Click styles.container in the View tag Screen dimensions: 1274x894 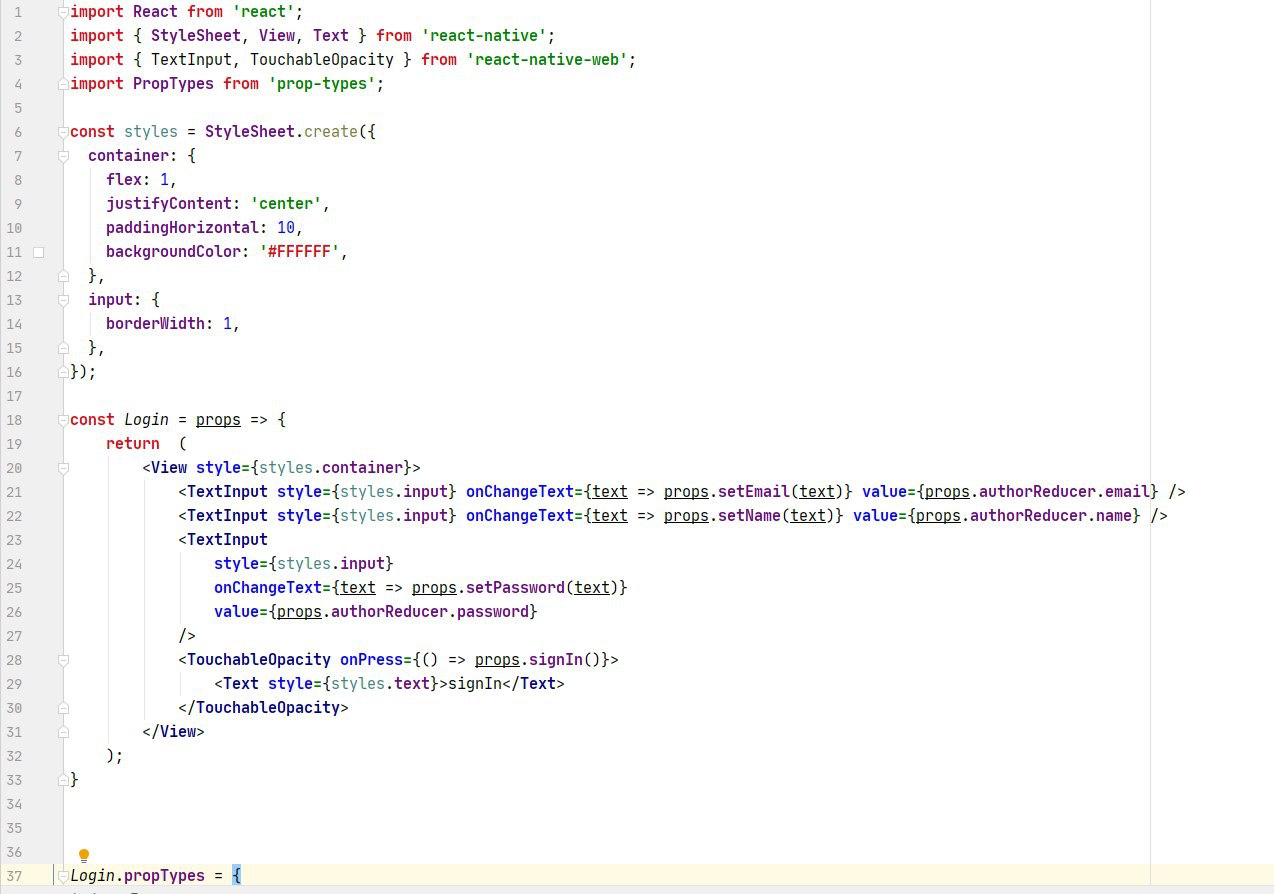tap(331, 468)
